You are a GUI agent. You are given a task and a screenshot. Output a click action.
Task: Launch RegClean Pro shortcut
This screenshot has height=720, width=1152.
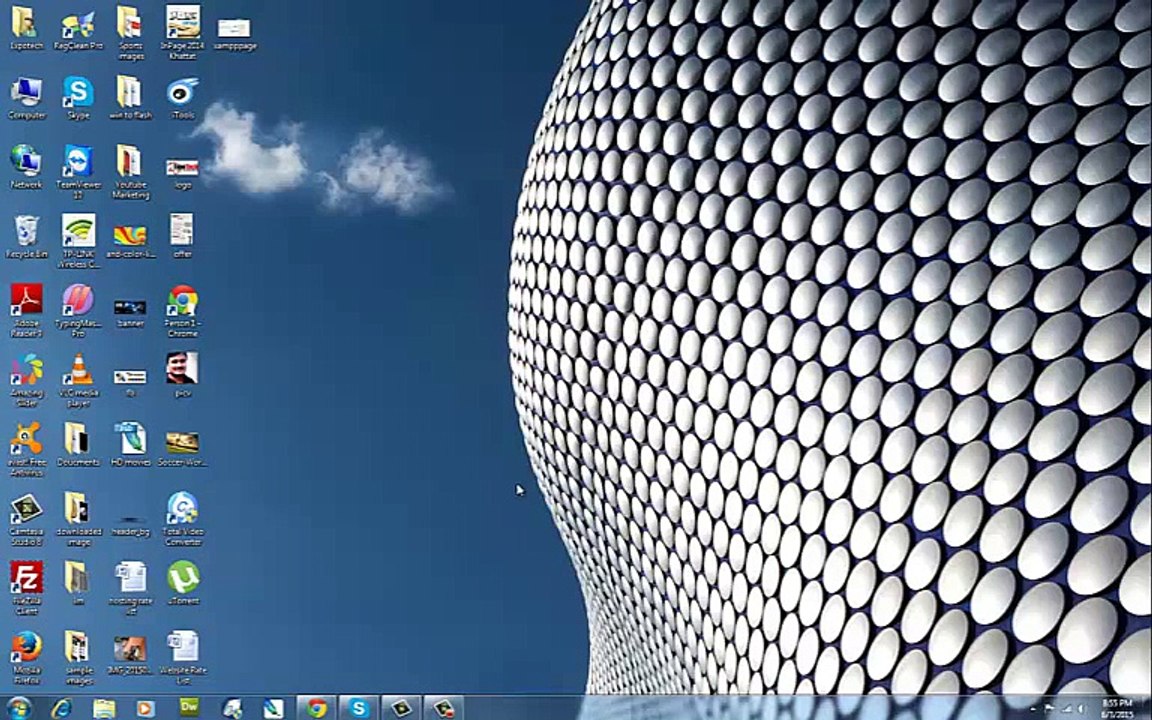tap(78, 28)
